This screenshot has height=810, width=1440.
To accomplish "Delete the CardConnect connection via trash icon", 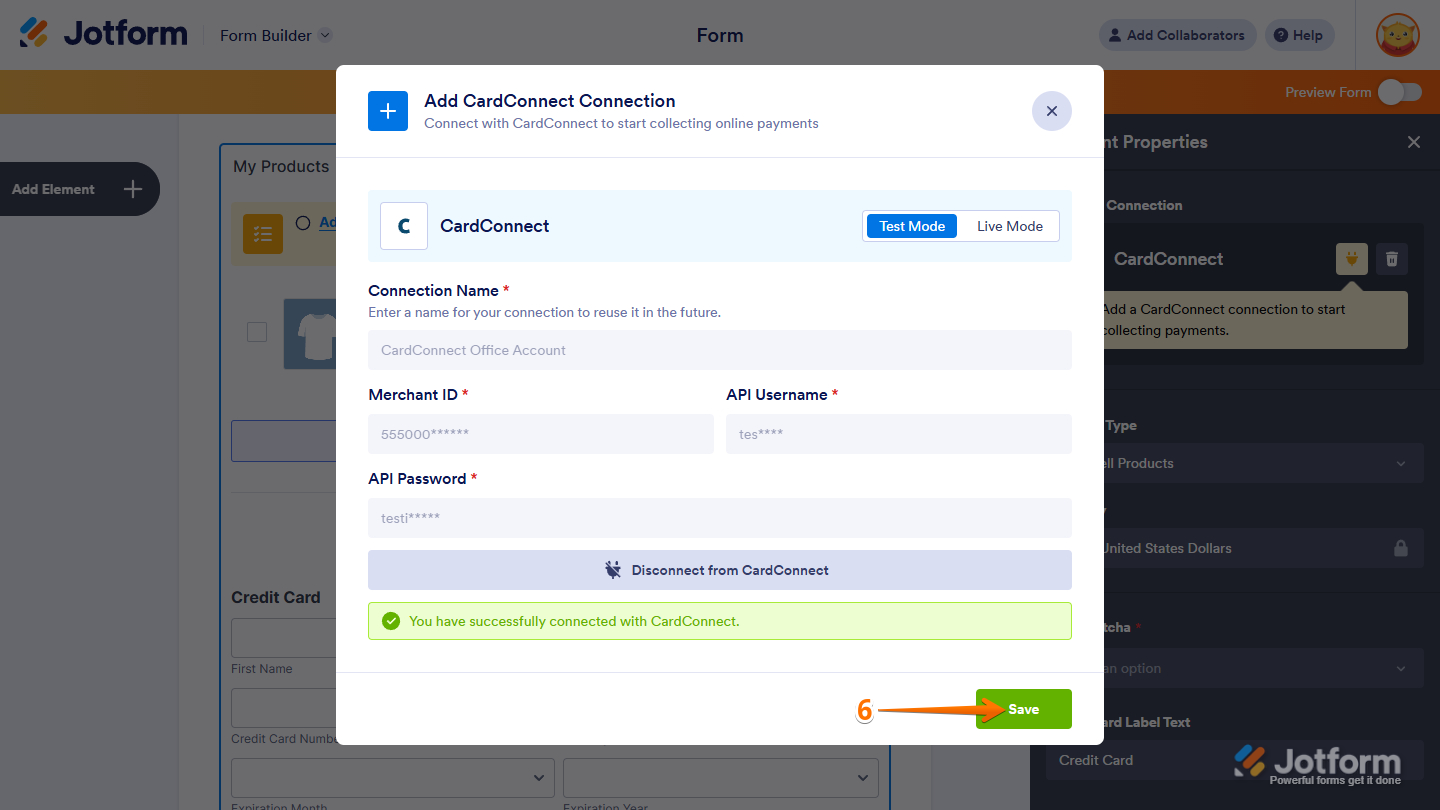I will (x=1391, y=259).
